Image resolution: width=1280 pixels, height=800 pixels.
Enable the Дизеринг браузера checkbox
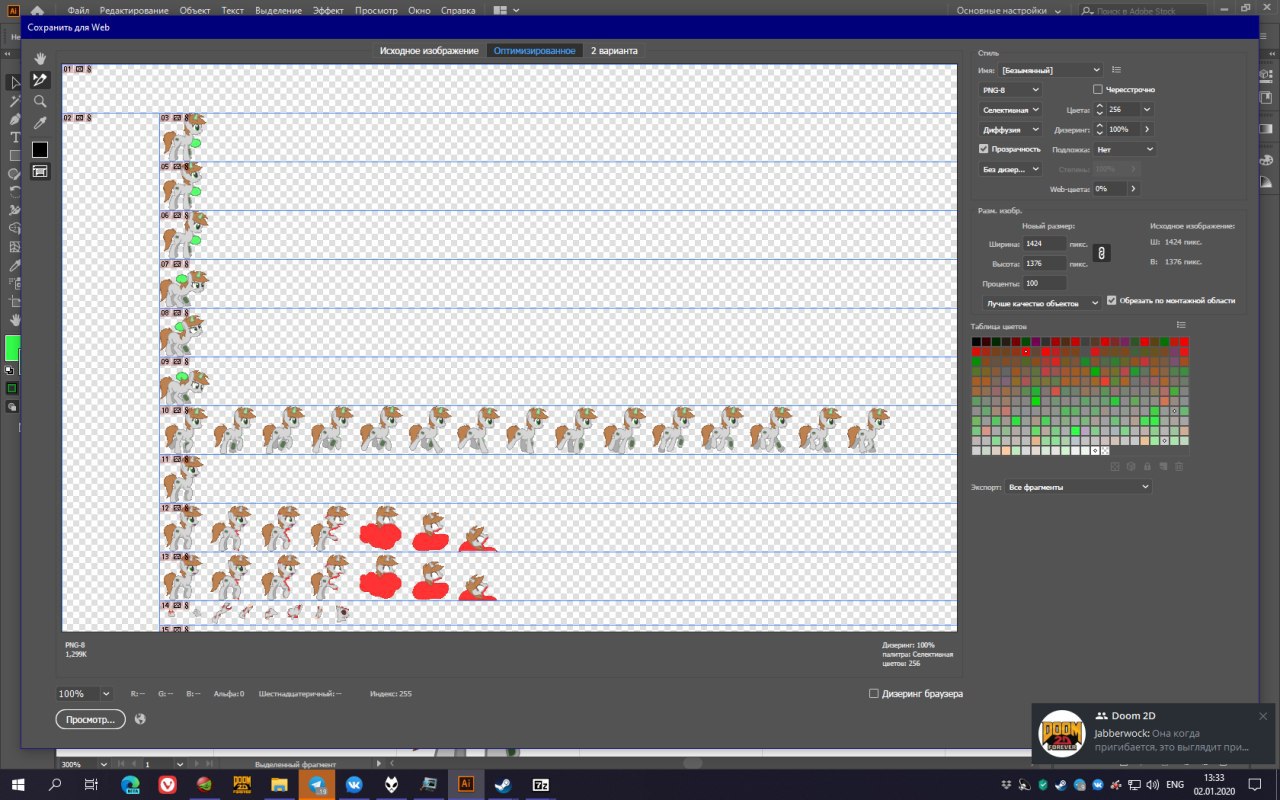click(x=874, y=693)
